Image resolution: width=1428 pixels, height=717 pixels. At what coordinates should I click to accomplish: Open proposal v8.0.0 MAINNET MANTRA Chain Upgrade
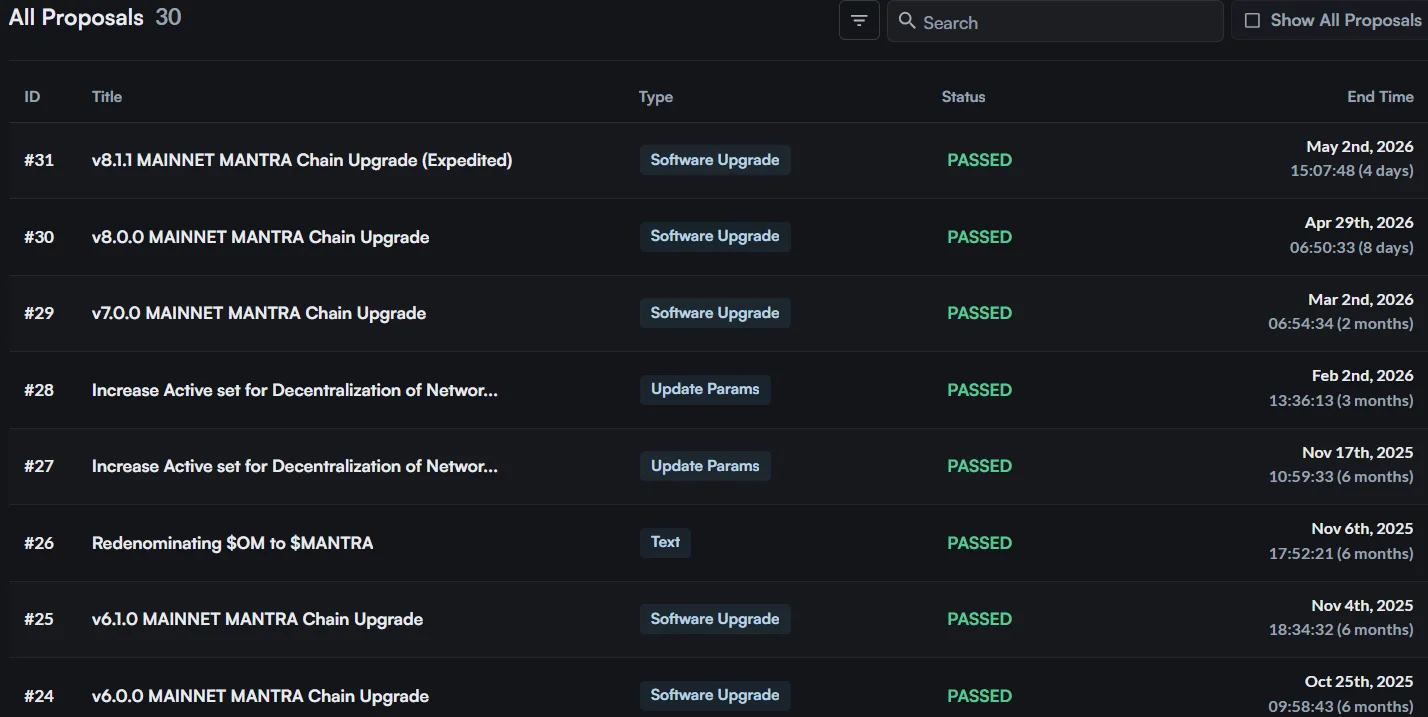261,237
